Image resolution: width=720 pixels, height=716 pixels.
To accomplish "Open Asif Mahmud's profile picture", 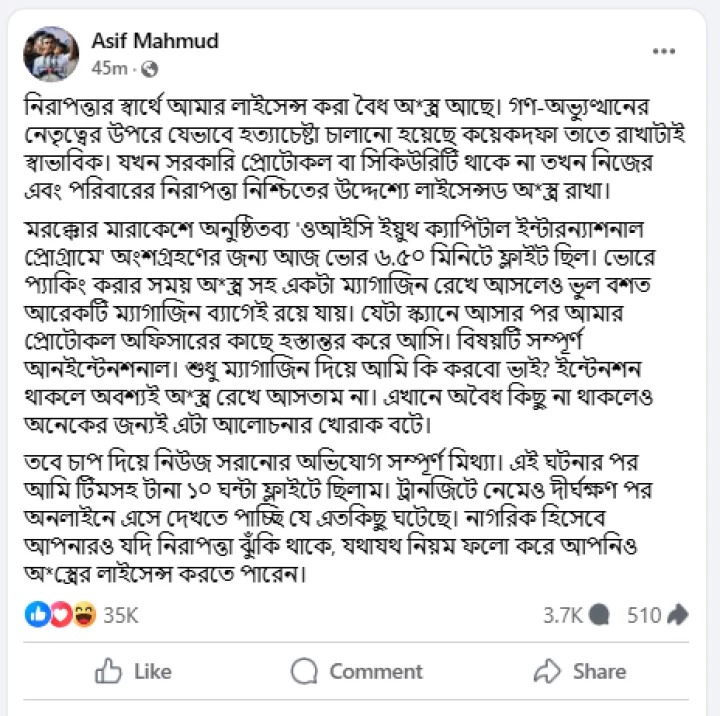I will pos(51,54).
